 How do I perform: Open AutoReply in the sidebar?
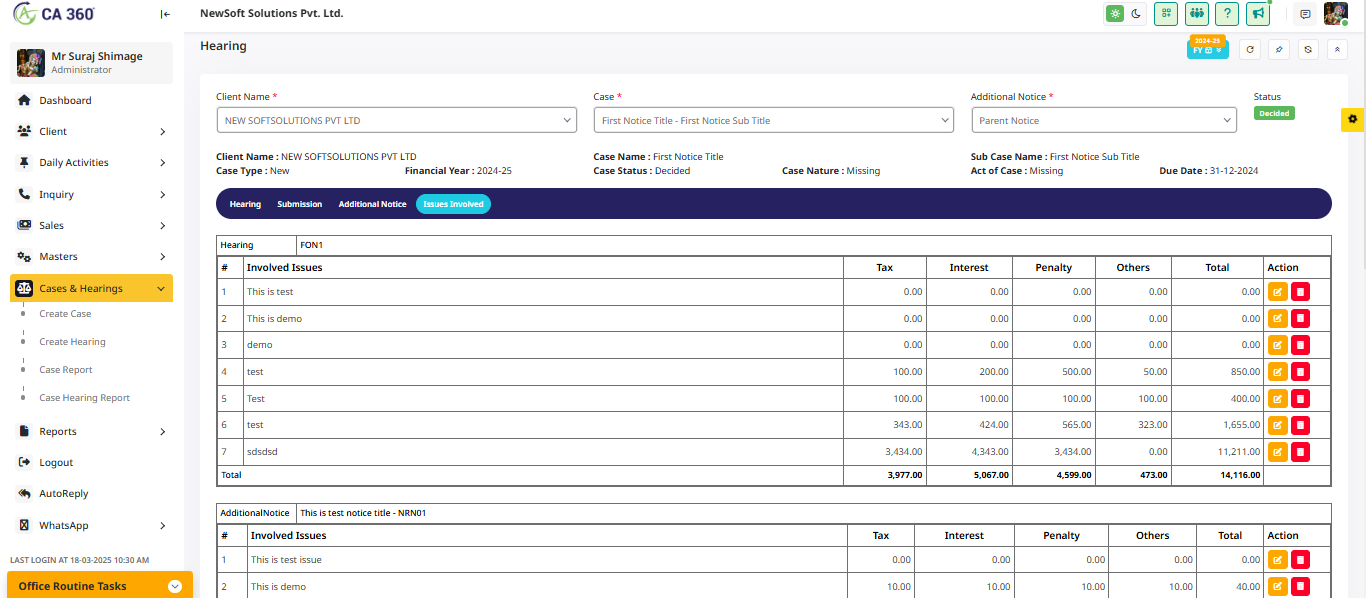(x=92, y=493)
